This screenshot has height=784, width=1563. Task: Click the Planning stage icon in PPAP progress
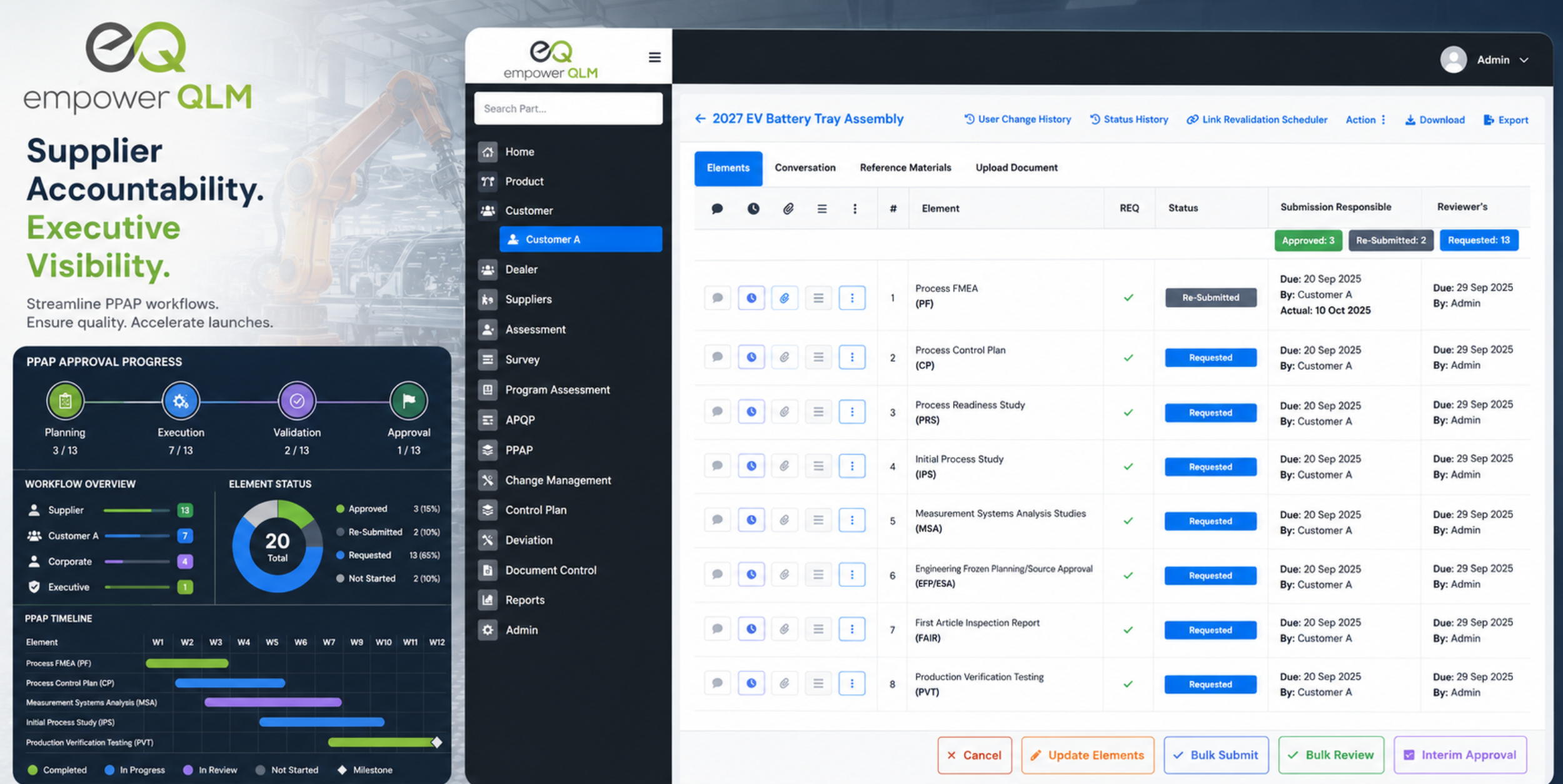click(65, 401)
